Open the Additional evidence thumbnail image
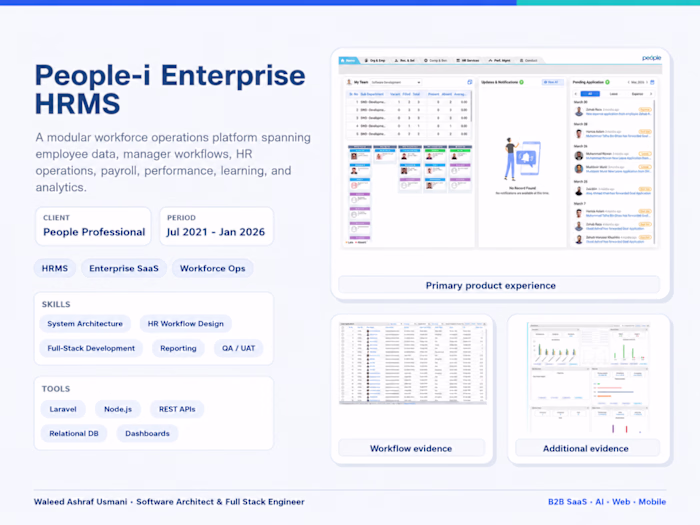This screenshot has width=700, height=525. point(588,378)
